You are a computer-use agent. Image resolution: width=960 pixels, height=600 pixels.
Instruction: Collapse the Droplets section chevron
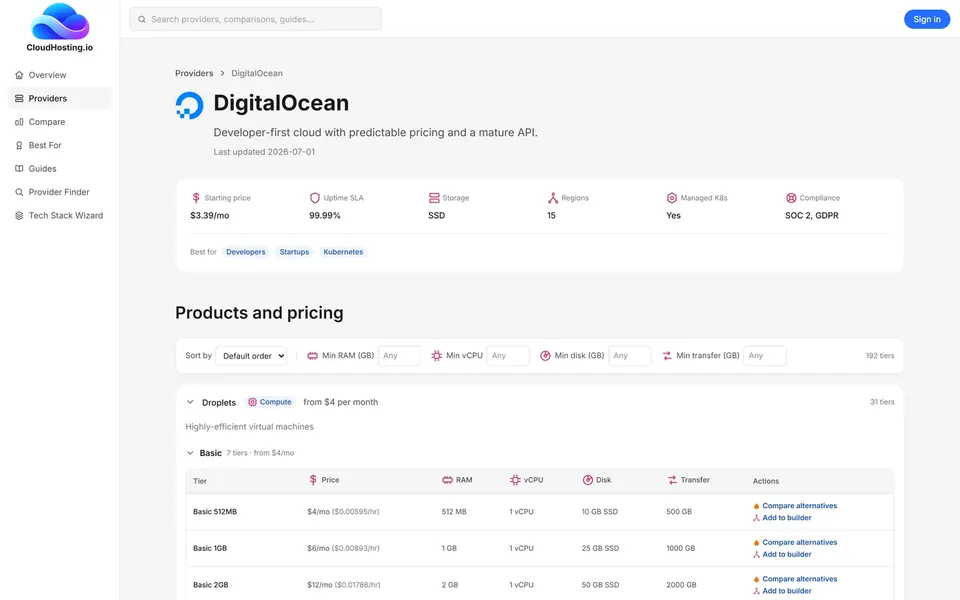[190, 402]
